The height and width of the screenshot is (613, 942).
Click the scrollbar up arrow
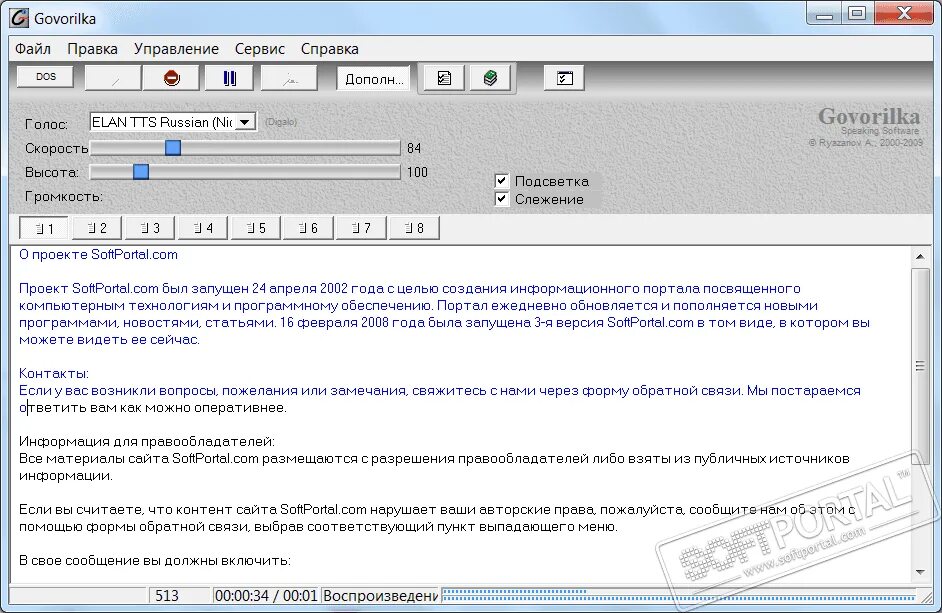coord(920,257)
